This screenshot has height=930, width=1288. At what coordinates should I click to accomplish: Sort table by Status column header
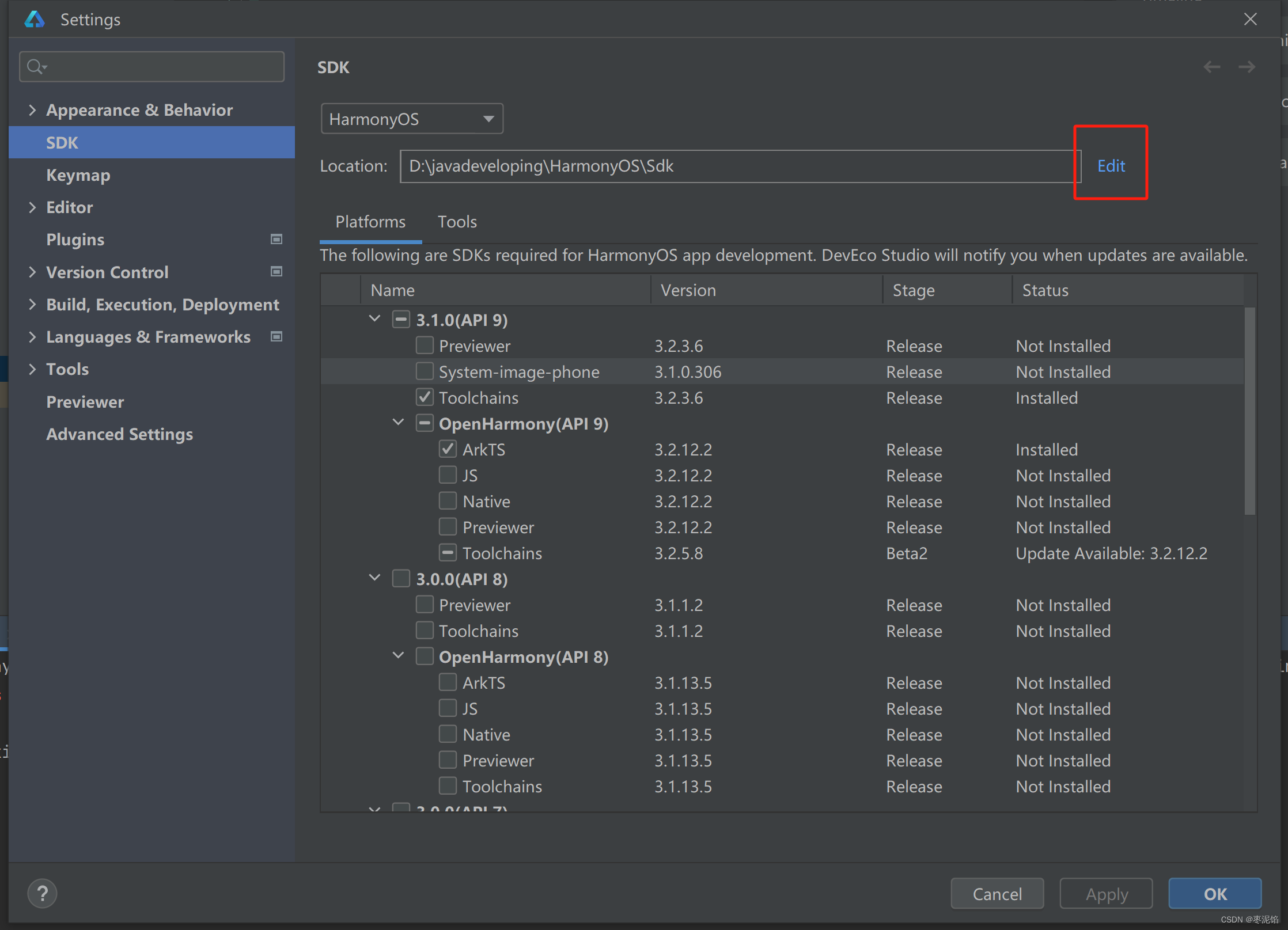[1128, 290]
